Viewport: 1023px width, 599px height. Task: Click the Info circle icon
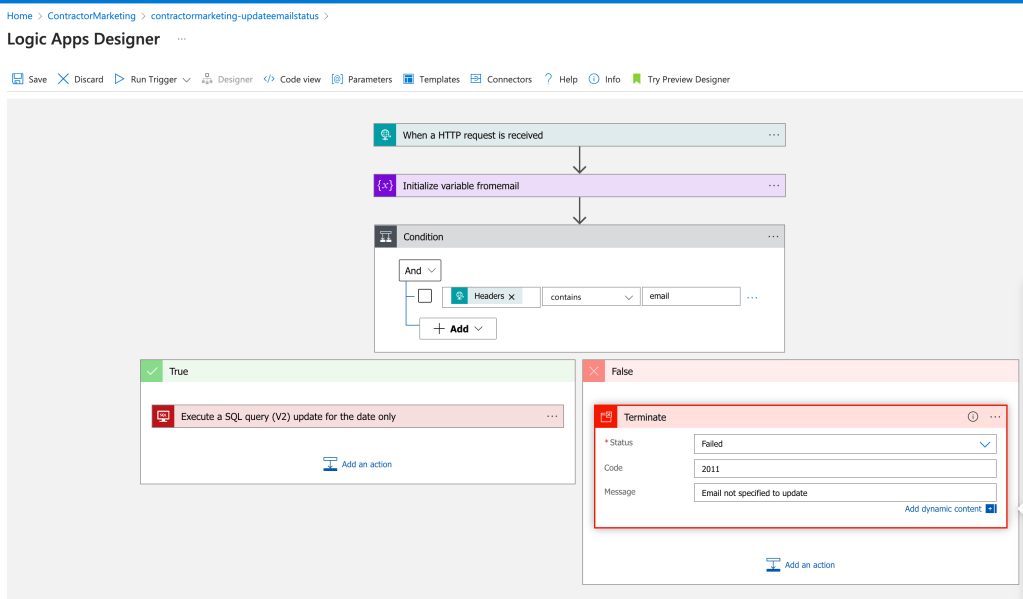click(594, 79)
